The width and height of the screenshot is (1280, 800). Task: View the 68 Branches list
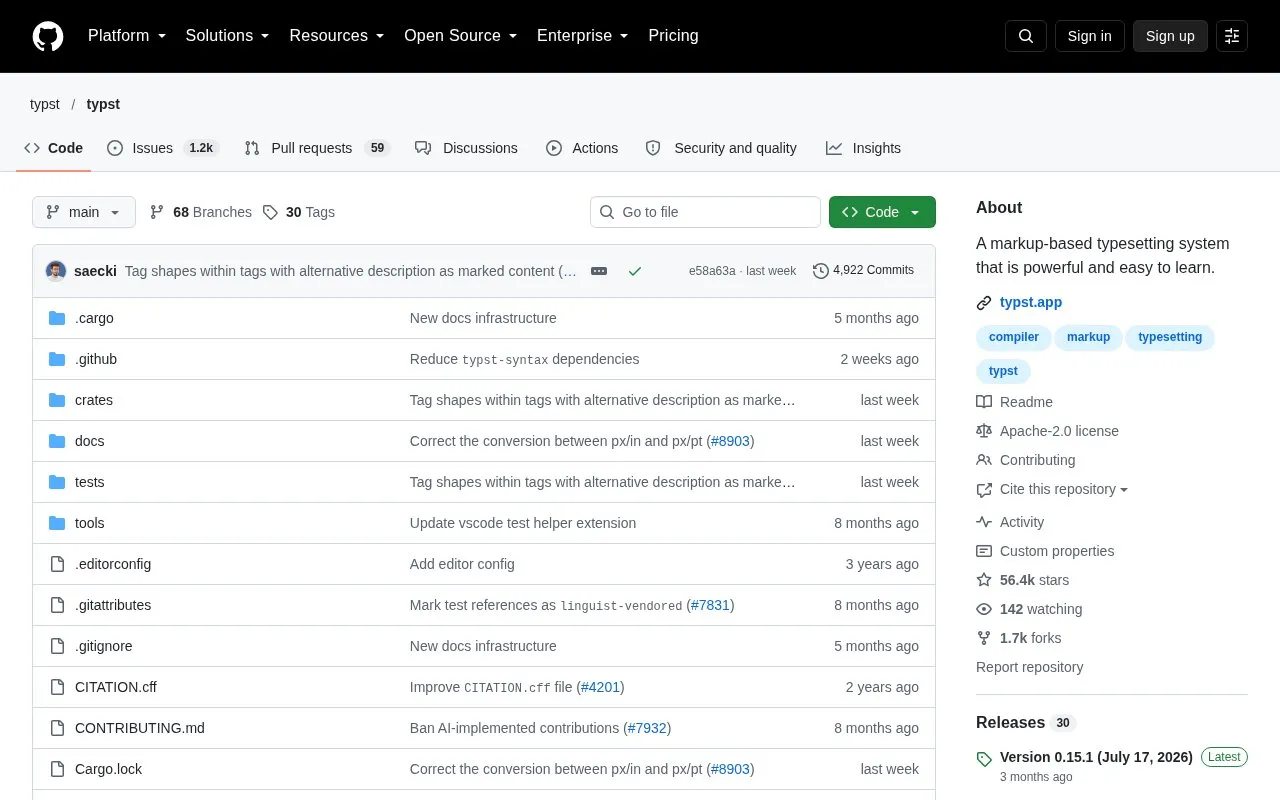[x=201, y=212]
